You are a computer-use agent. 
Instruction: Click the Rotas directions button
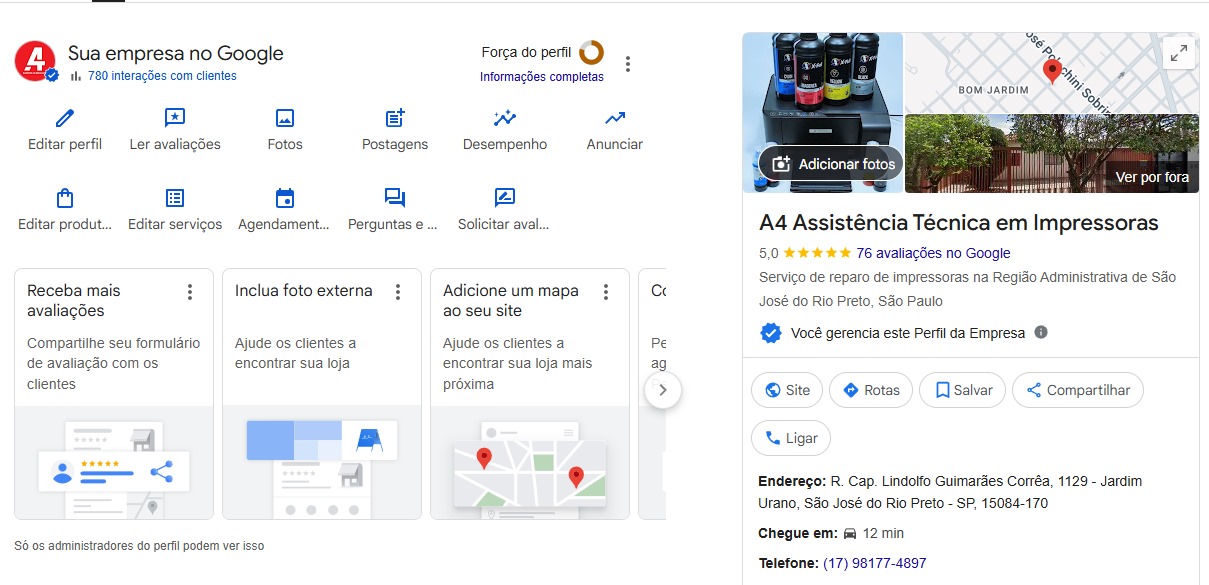(871, 390)
